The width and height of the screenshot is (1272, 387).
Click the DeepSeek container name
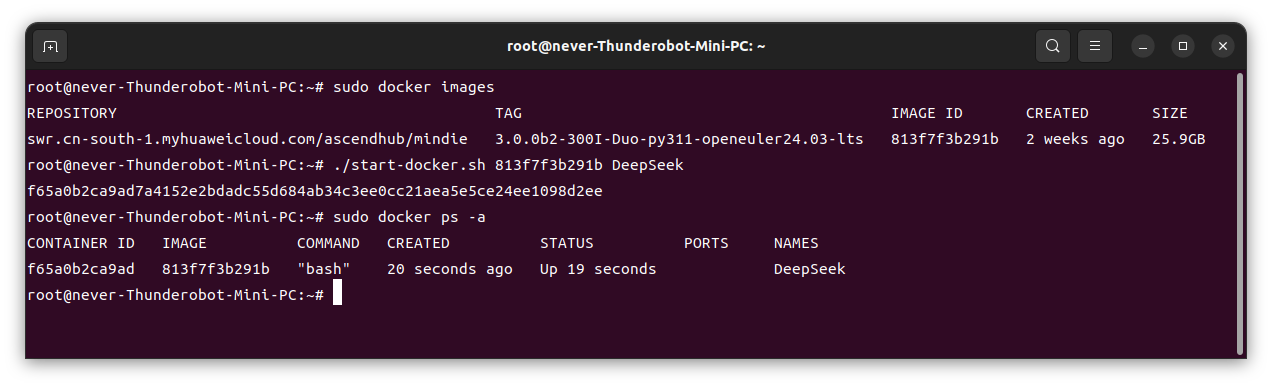pyautogui.click(x=809, y=269)
